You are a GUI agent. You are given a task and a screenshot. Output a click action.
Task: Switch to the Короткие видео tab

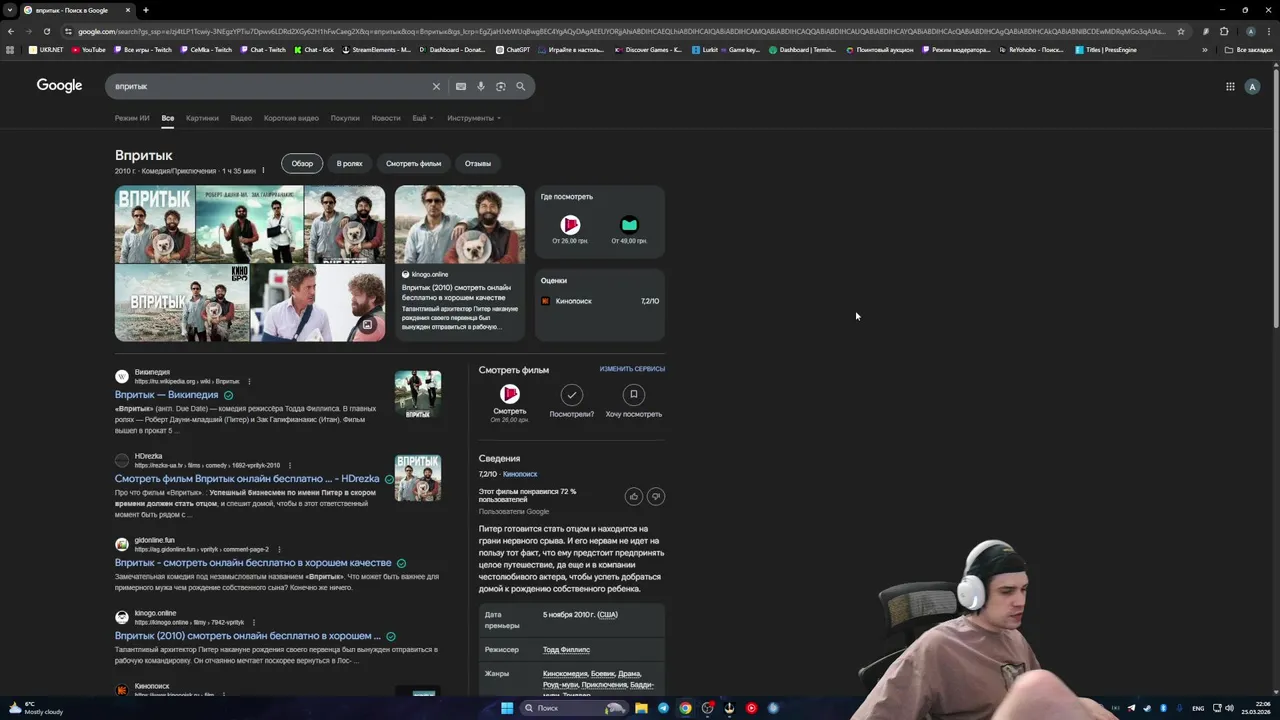coord(291,118)
